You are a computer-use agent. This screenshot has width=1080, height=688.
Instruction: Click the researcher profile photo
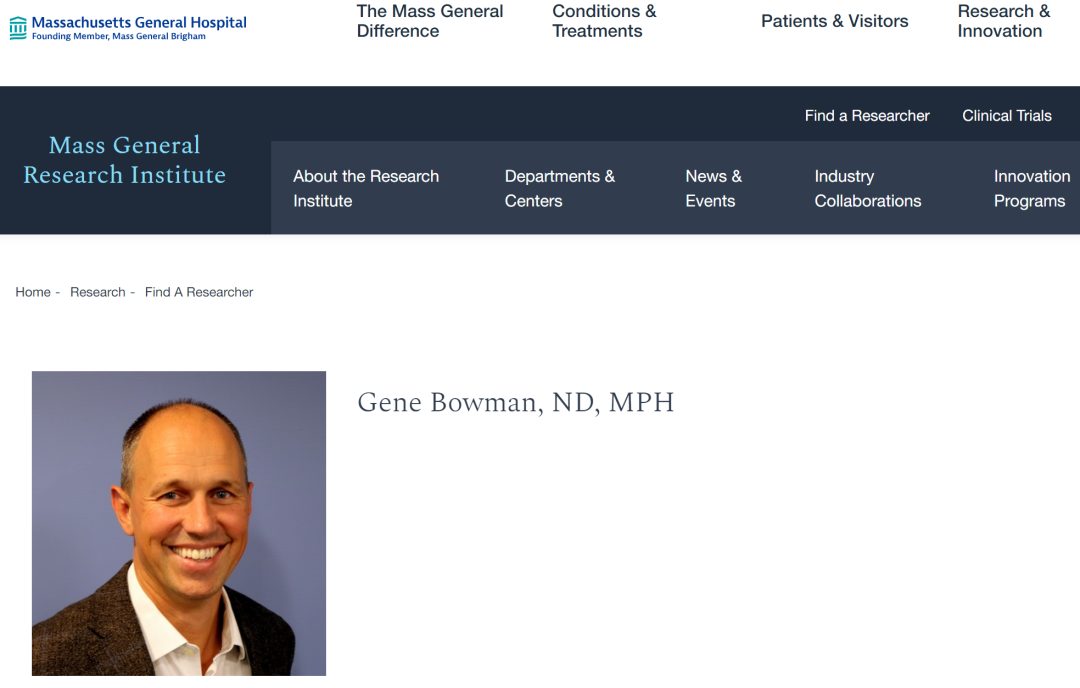point(179,523)
